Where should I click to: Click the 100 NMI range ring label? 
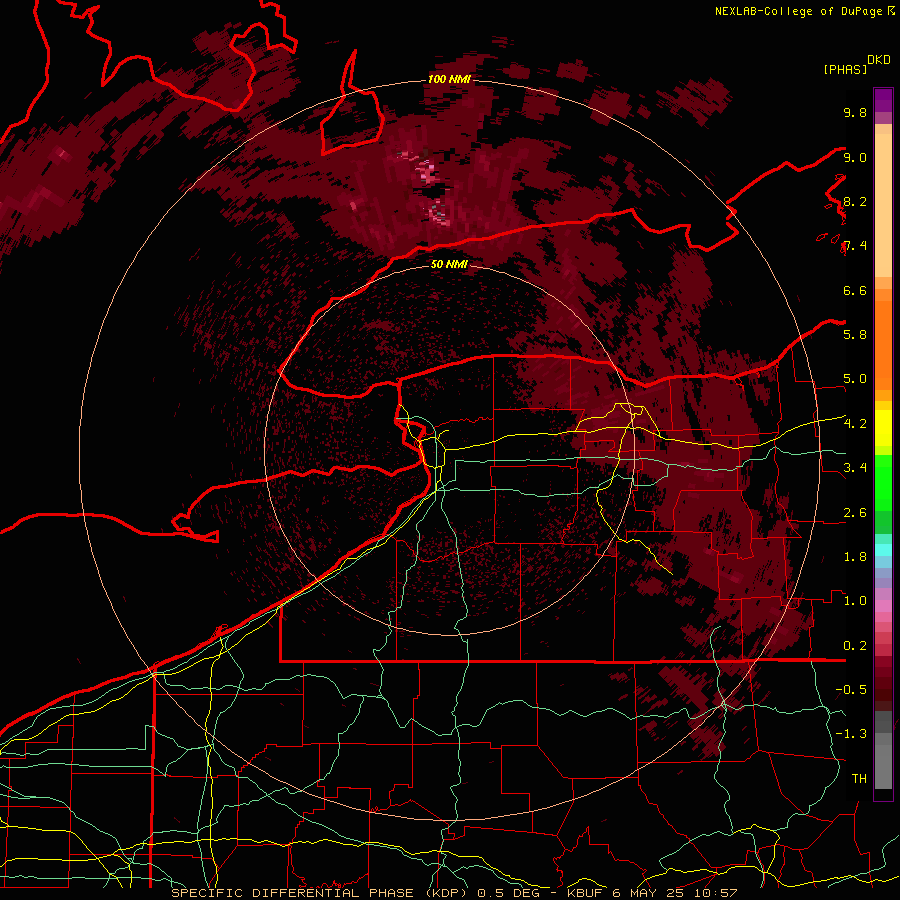pyautogui.click(x=449, y=79)
